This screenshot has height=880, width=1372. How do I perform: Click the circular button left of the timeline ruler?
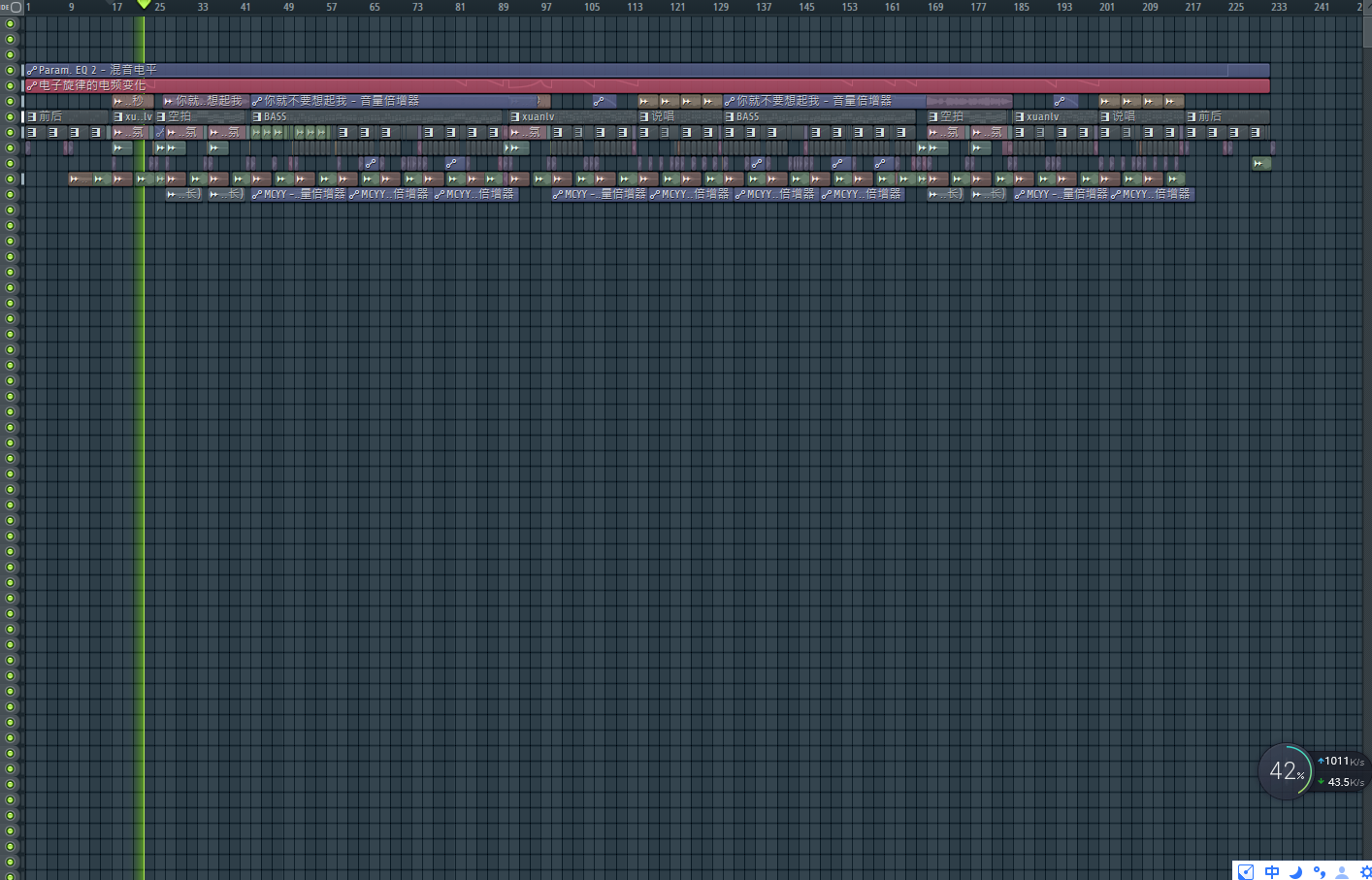(16, 7)
